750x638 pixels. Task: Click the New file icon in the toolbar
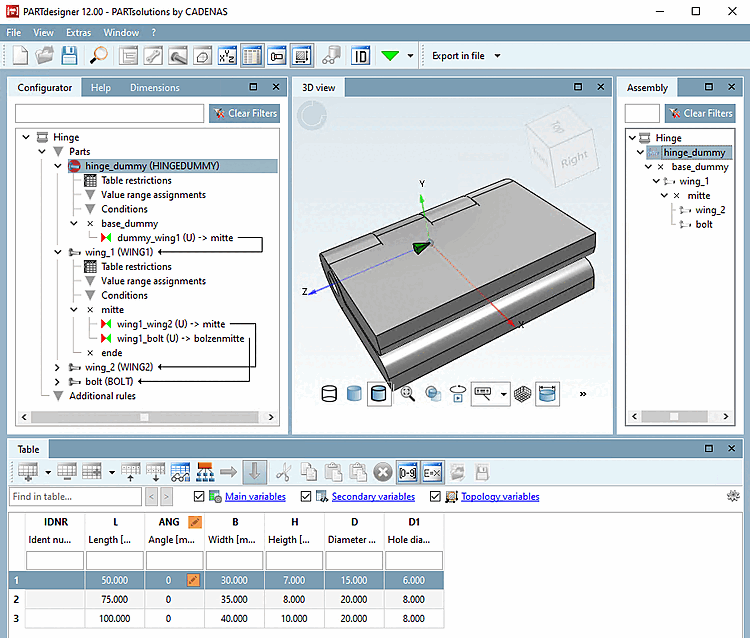20,56
